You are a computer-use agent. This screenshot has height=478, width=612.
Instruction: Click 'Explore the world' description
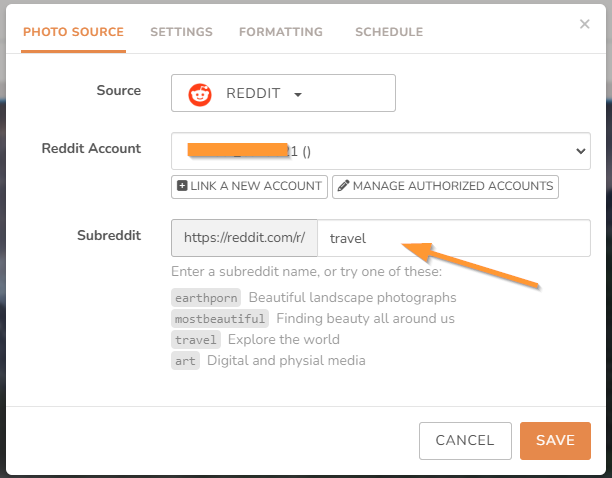[x=284, y=339]
